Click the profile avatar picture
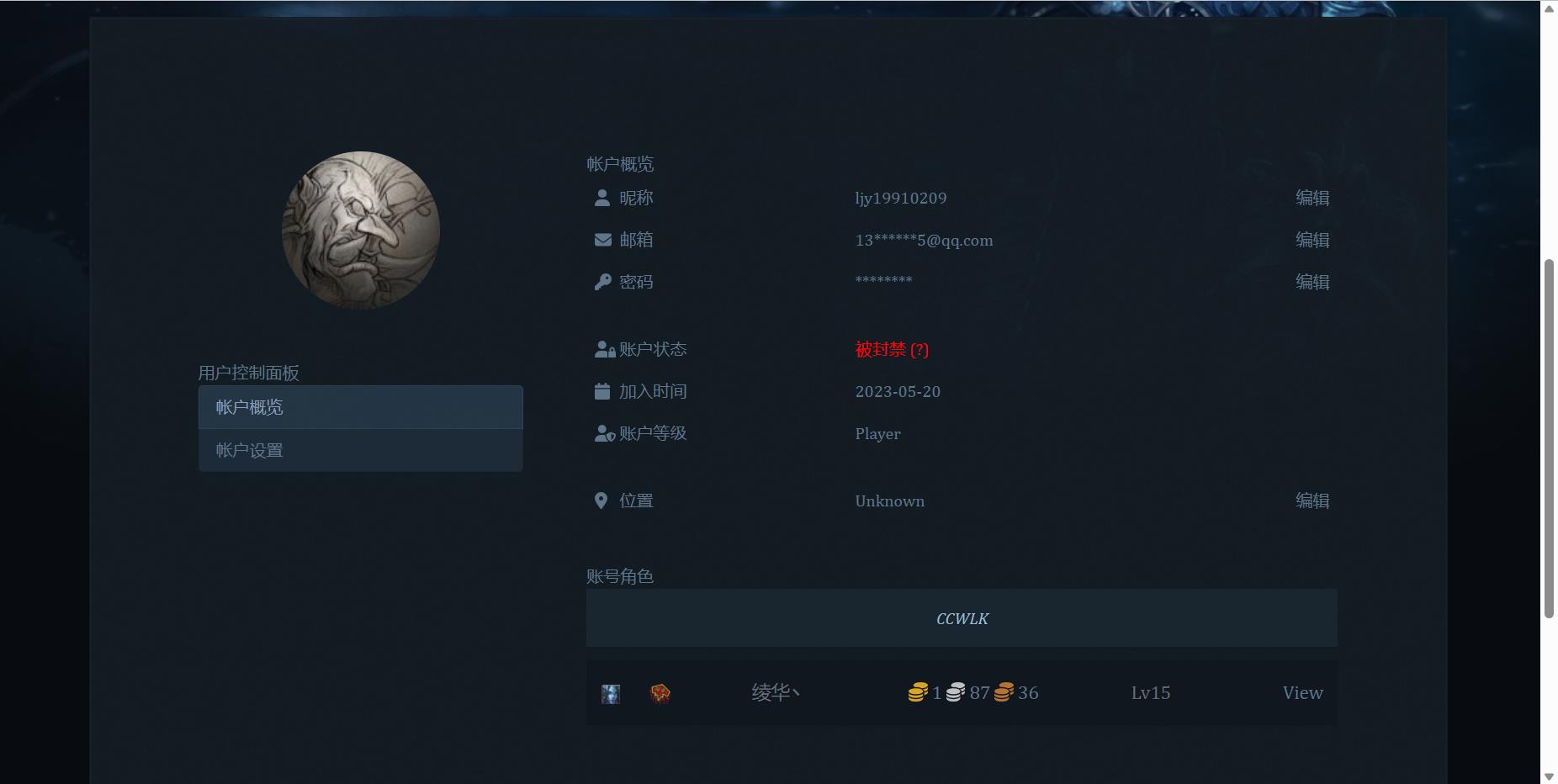The height and width of the screenshot is (784, 1558). 360,230
